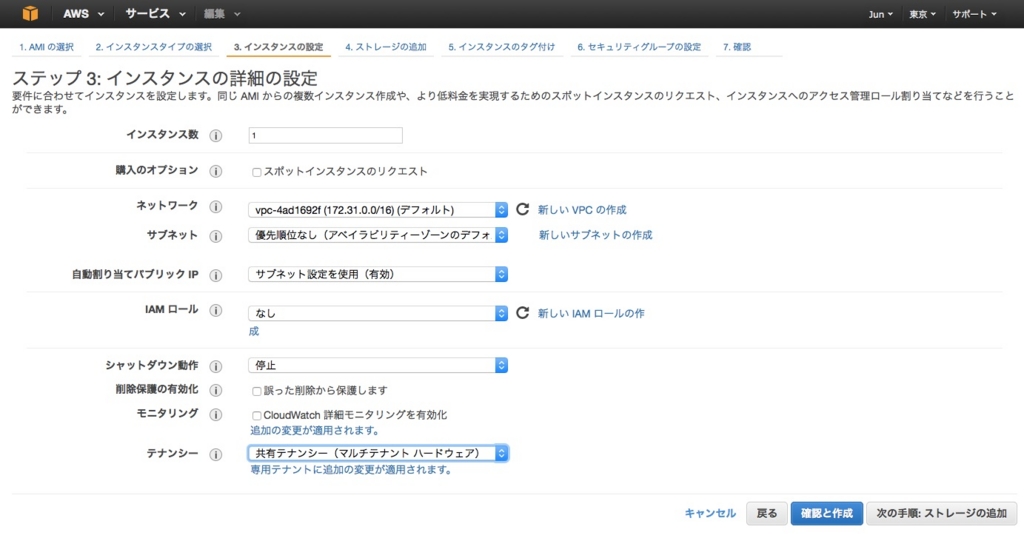
Task: Open the 東京 region menu
Action: coord(922,14)
